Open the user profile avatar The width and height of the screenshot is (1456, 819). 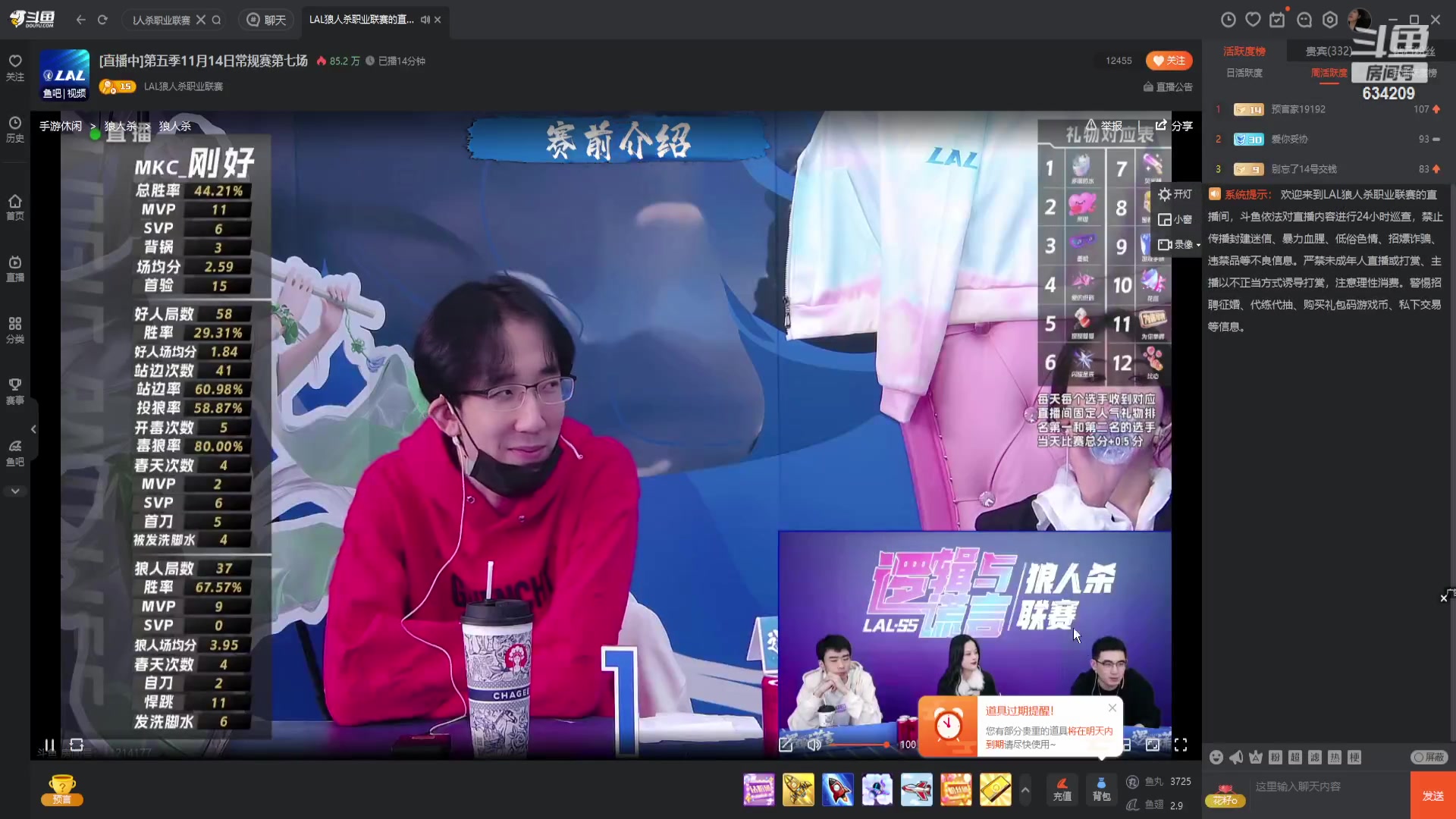point(1359,20)
